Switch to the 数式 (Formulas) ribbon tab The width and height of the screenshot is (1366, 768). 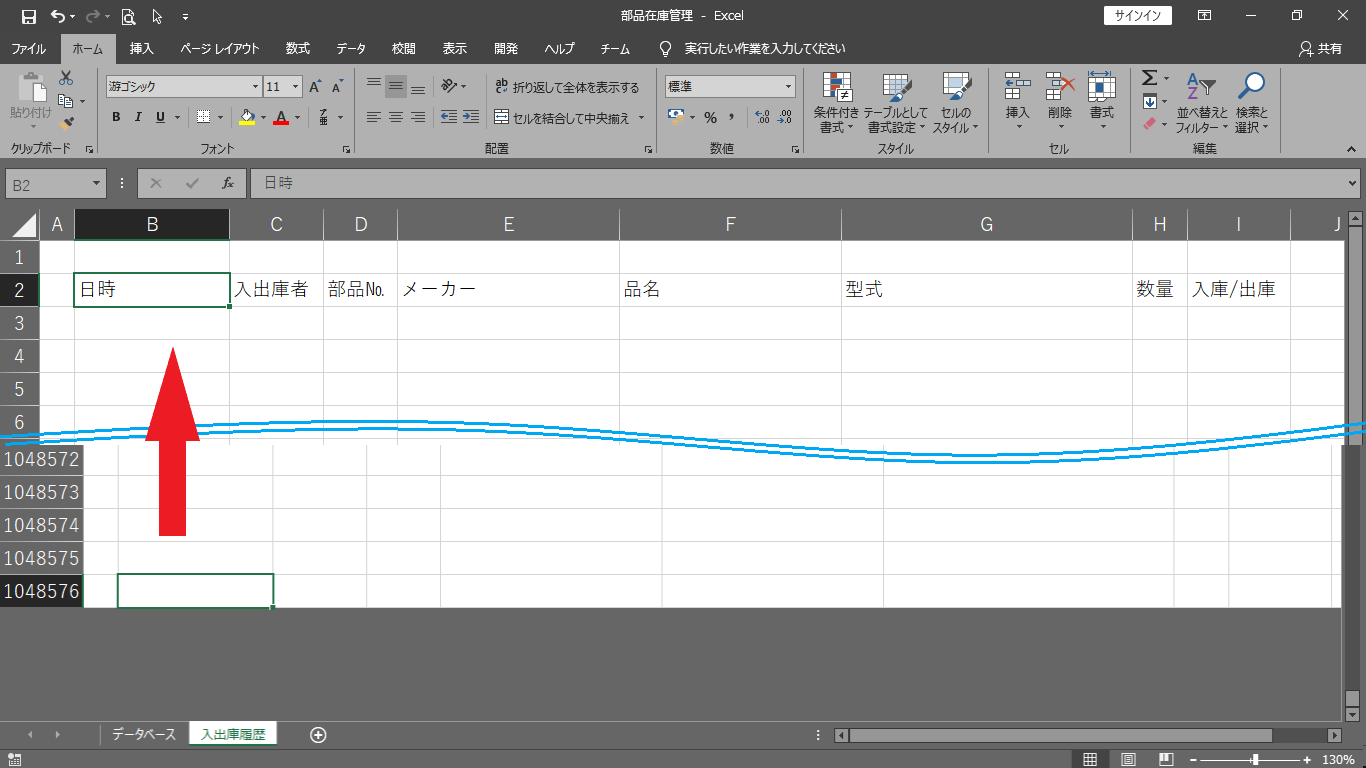[298, 48]
